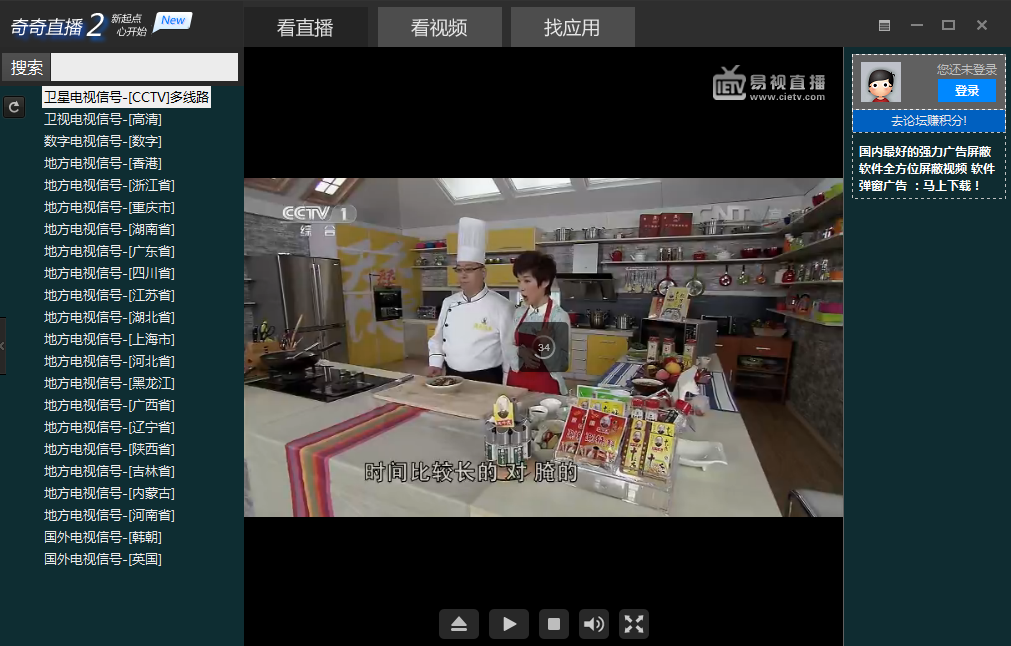
Task: Expand 地方电视信号-[浙江省] category
Action: [x=109, y=185]
